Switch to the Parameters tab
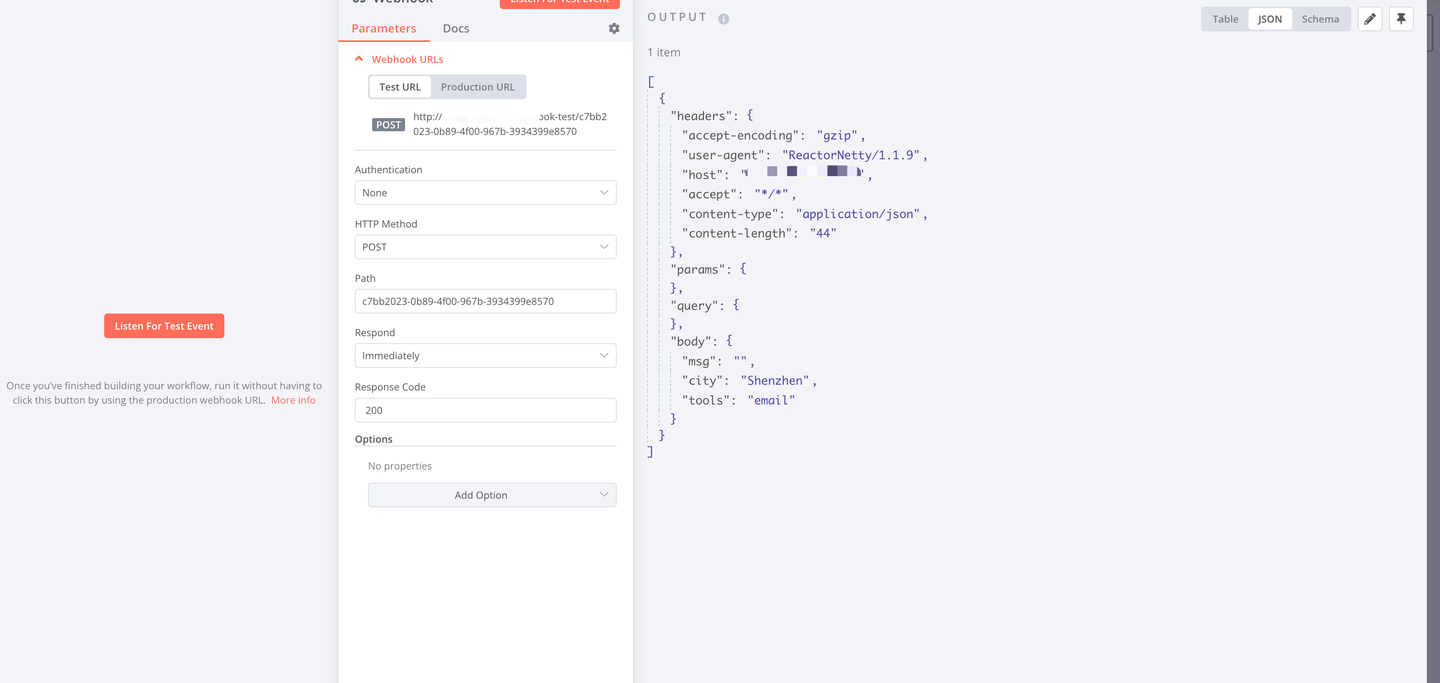Viewport: 1440px width, 683px height. pos(384,28)
